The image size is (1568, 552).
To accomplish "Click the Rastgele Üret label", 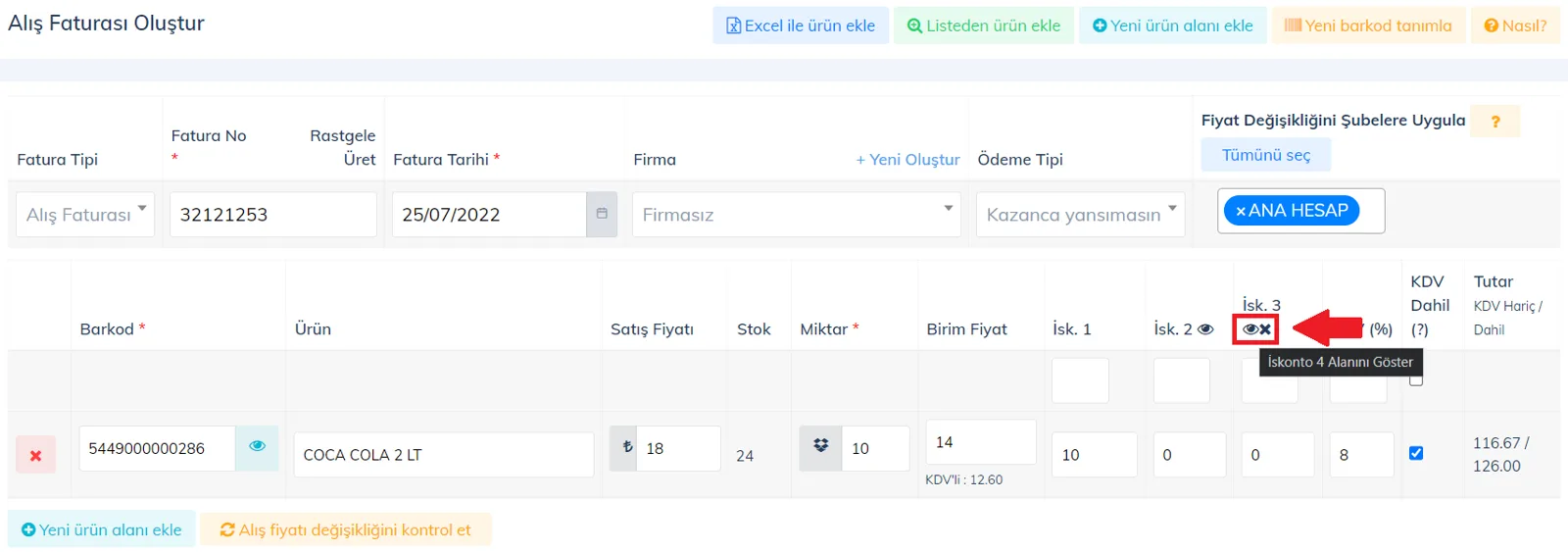I will pyautogui.click(x=342, y=147).
